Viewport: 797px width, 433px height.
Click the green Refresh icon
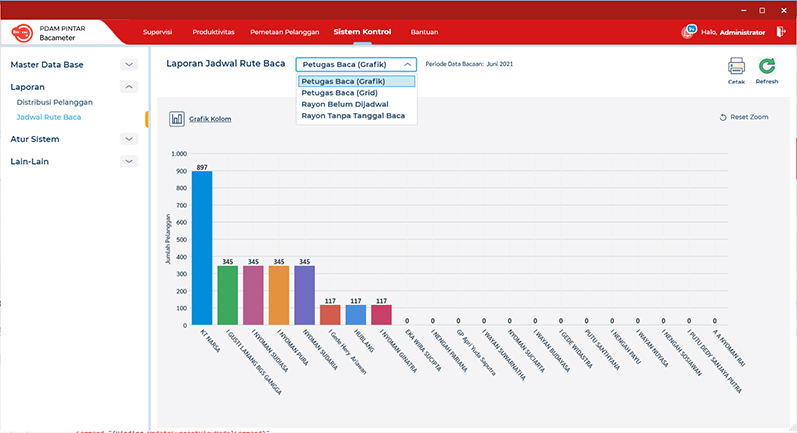pos(766,67)
